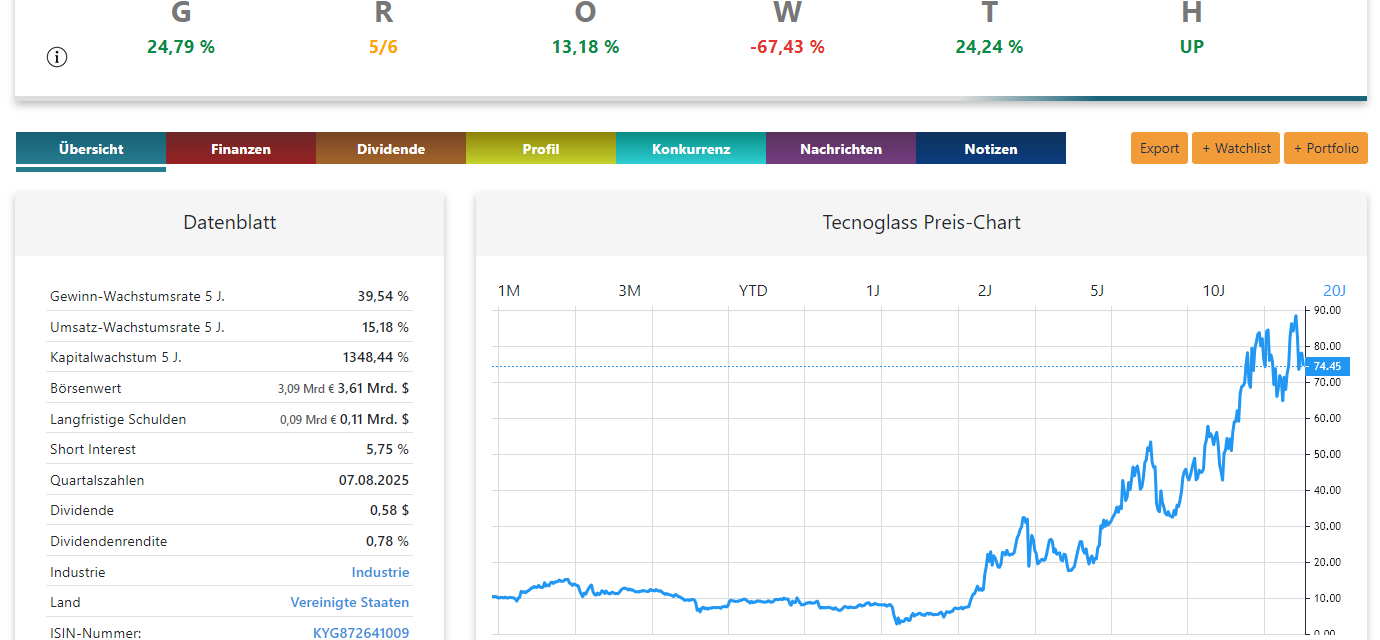Open the Dividende tab
The image size is (1380, 640).
tap(391, 149)
